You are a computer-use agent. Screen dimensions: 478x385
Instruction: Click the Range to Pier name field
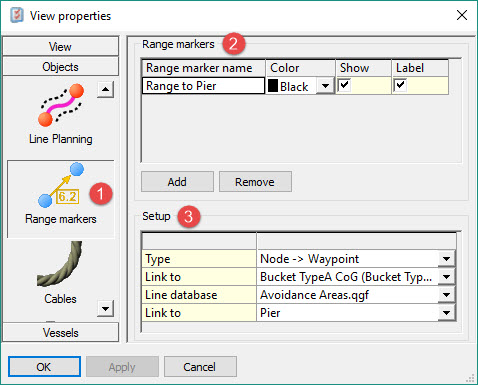(x=203, y=86)
